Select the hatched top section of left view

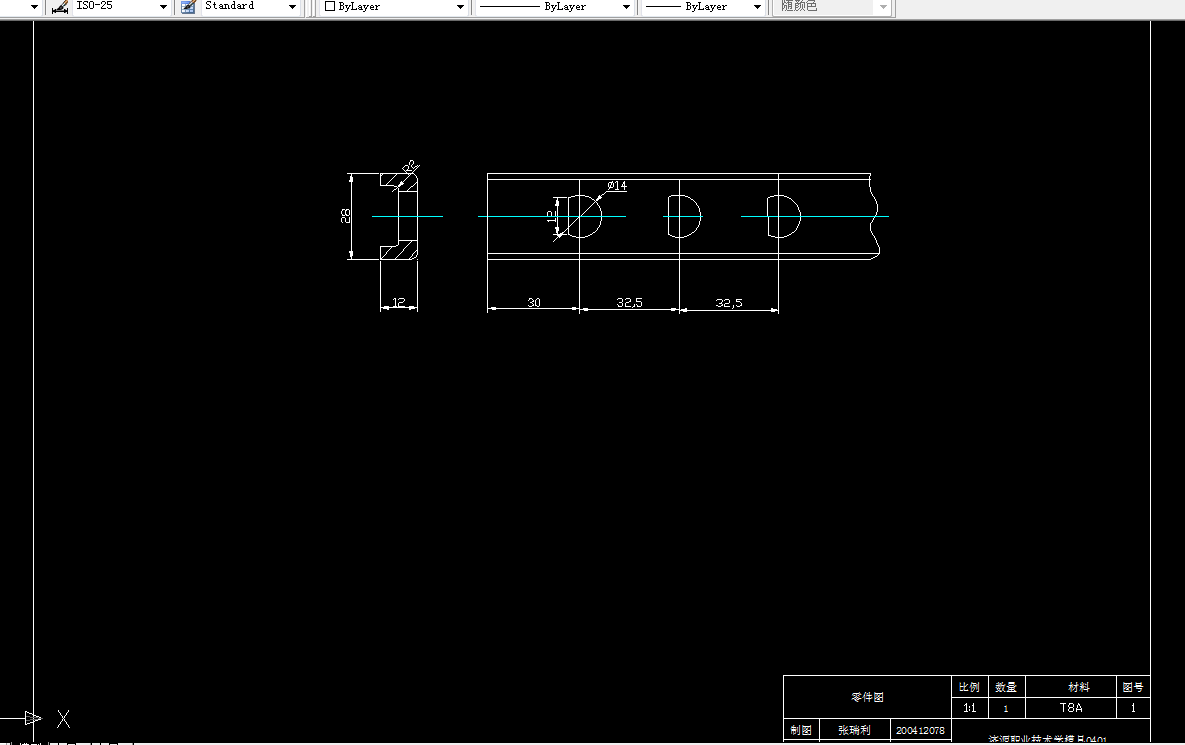point(398,182)
